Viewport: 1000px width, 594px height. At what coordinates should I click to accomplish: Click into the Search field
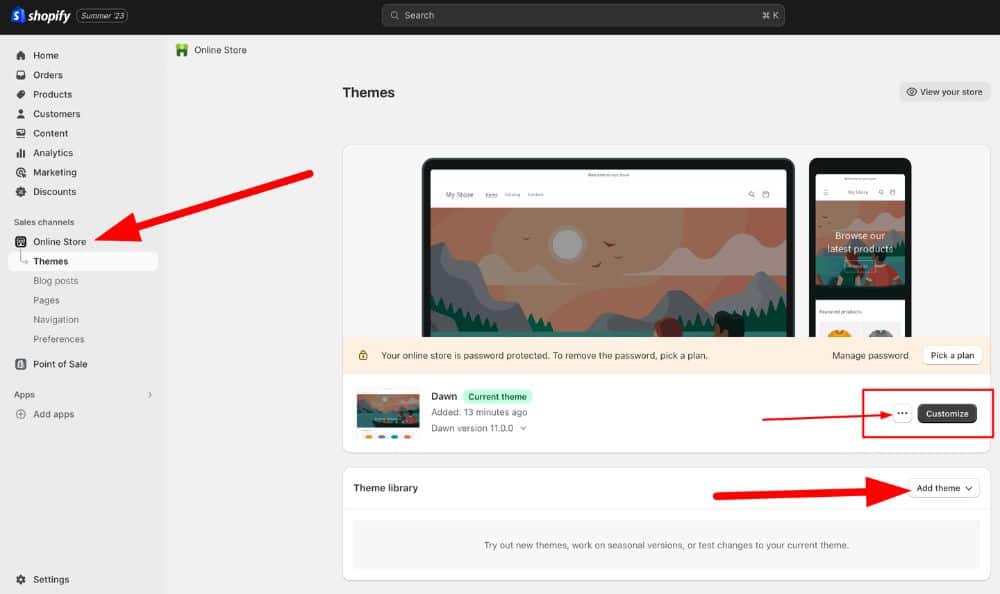(x=585, y=16)
